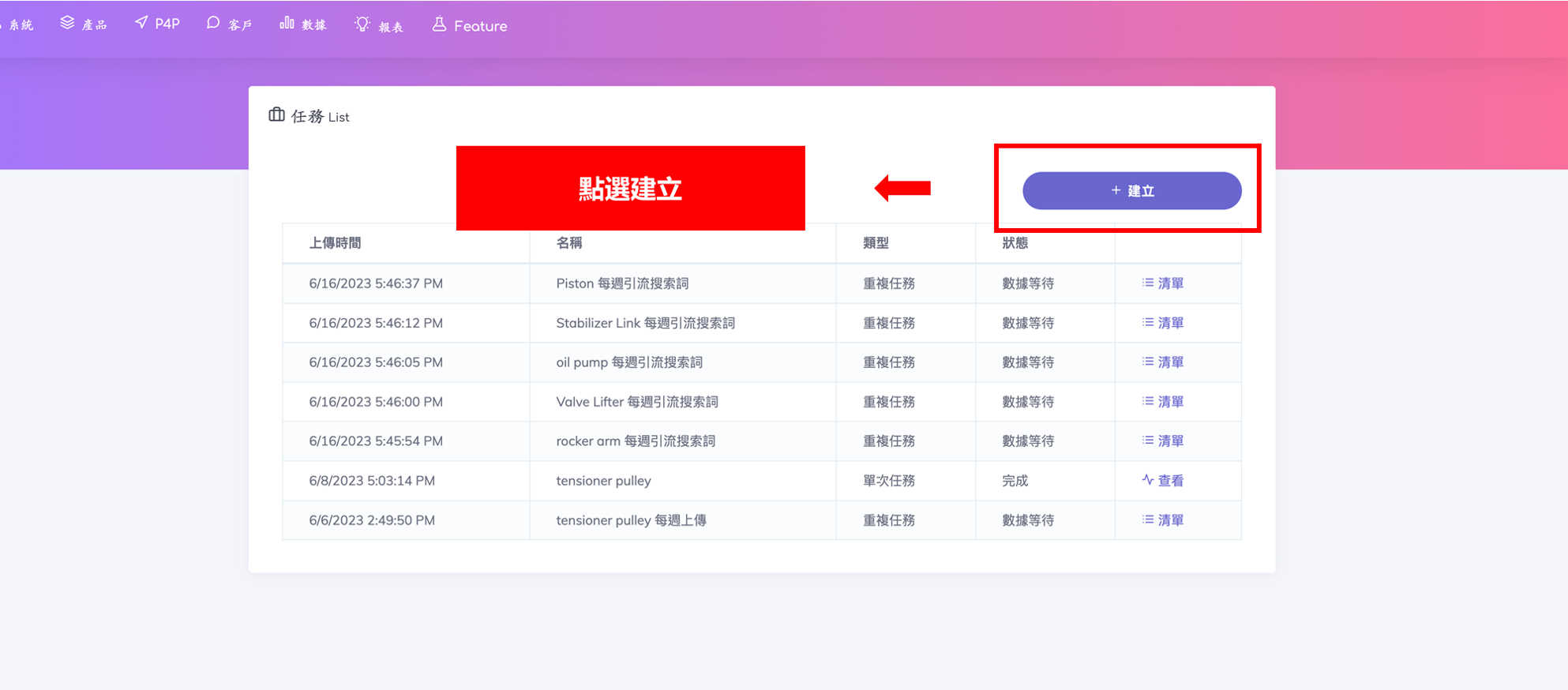Click the lightbulb icon for 報表
Image resolution: width=1568 pixels, height=690 pixels.
(x=362, y=24)
